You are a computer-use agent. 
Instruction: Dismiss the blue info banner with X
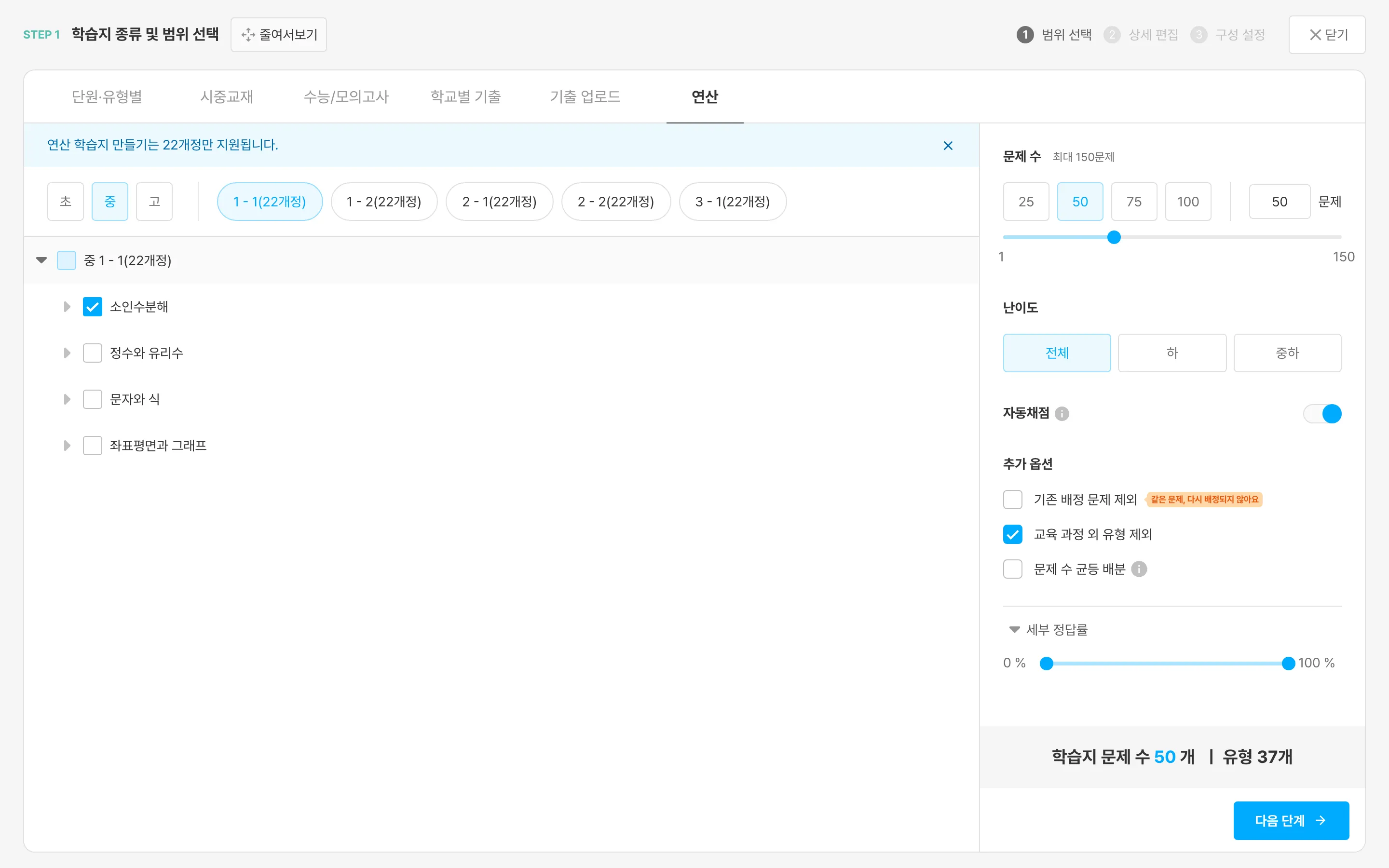pyautogui.click(x=948, y=145)
